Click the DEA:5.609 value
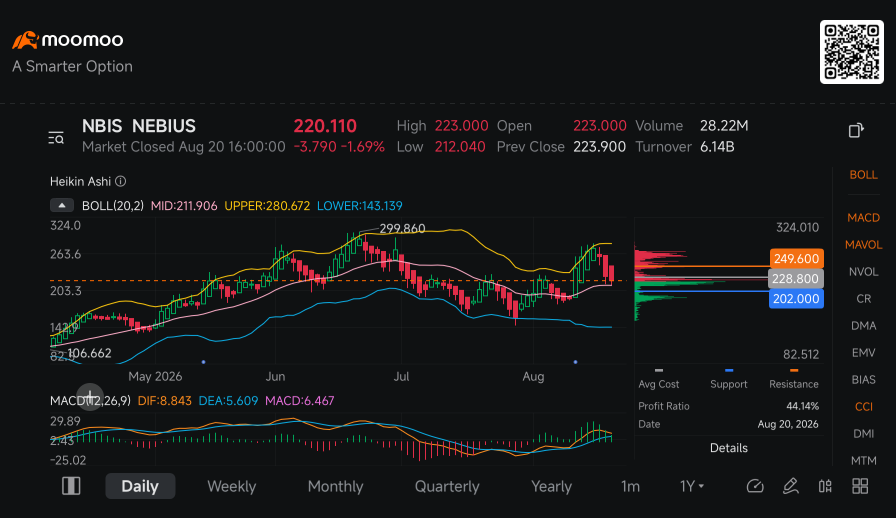This screenshot has height=518, width=896. [228, 401]
